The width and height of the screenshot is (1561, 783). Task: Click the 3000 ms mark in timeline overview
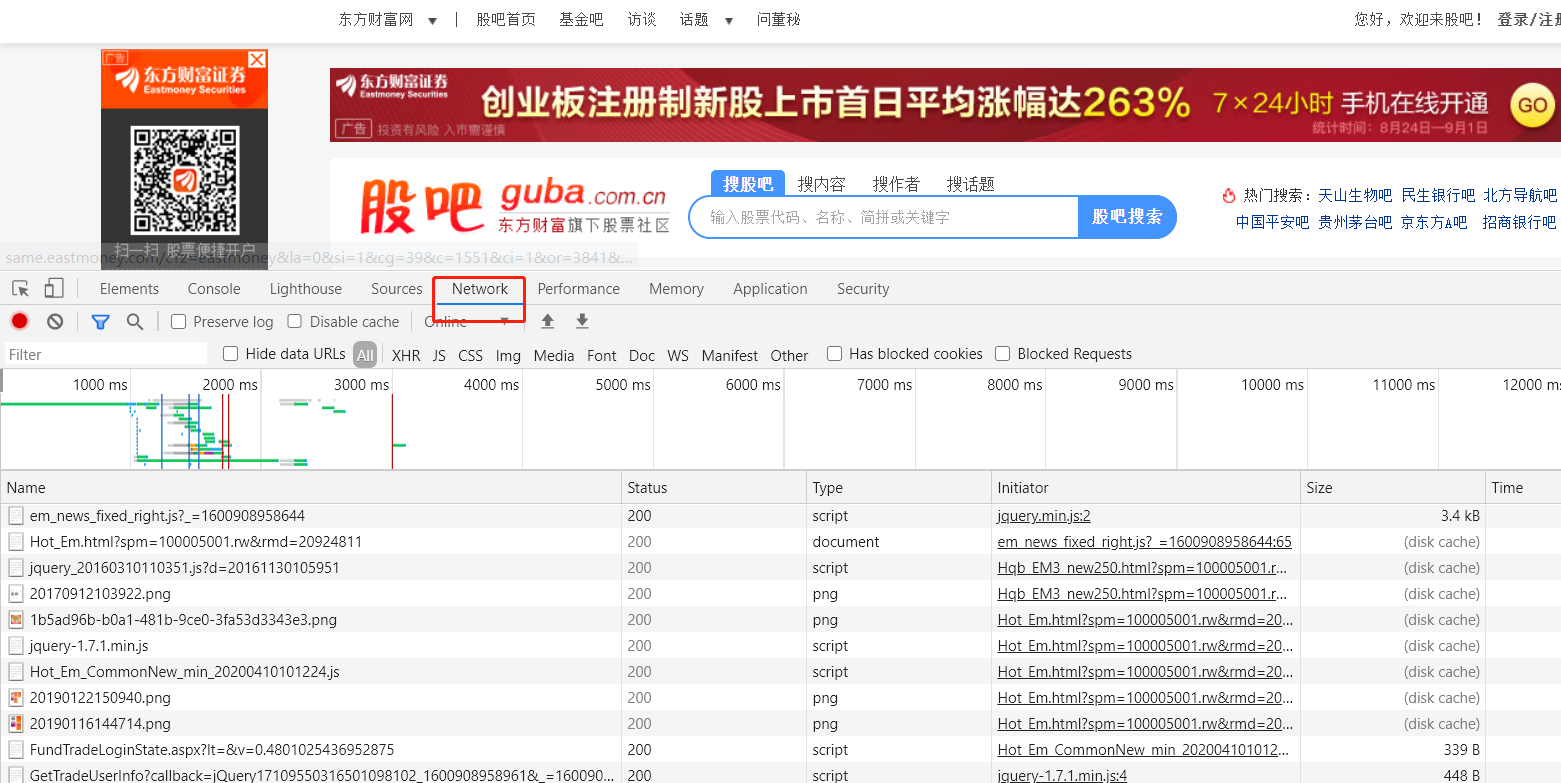(362, 385)
